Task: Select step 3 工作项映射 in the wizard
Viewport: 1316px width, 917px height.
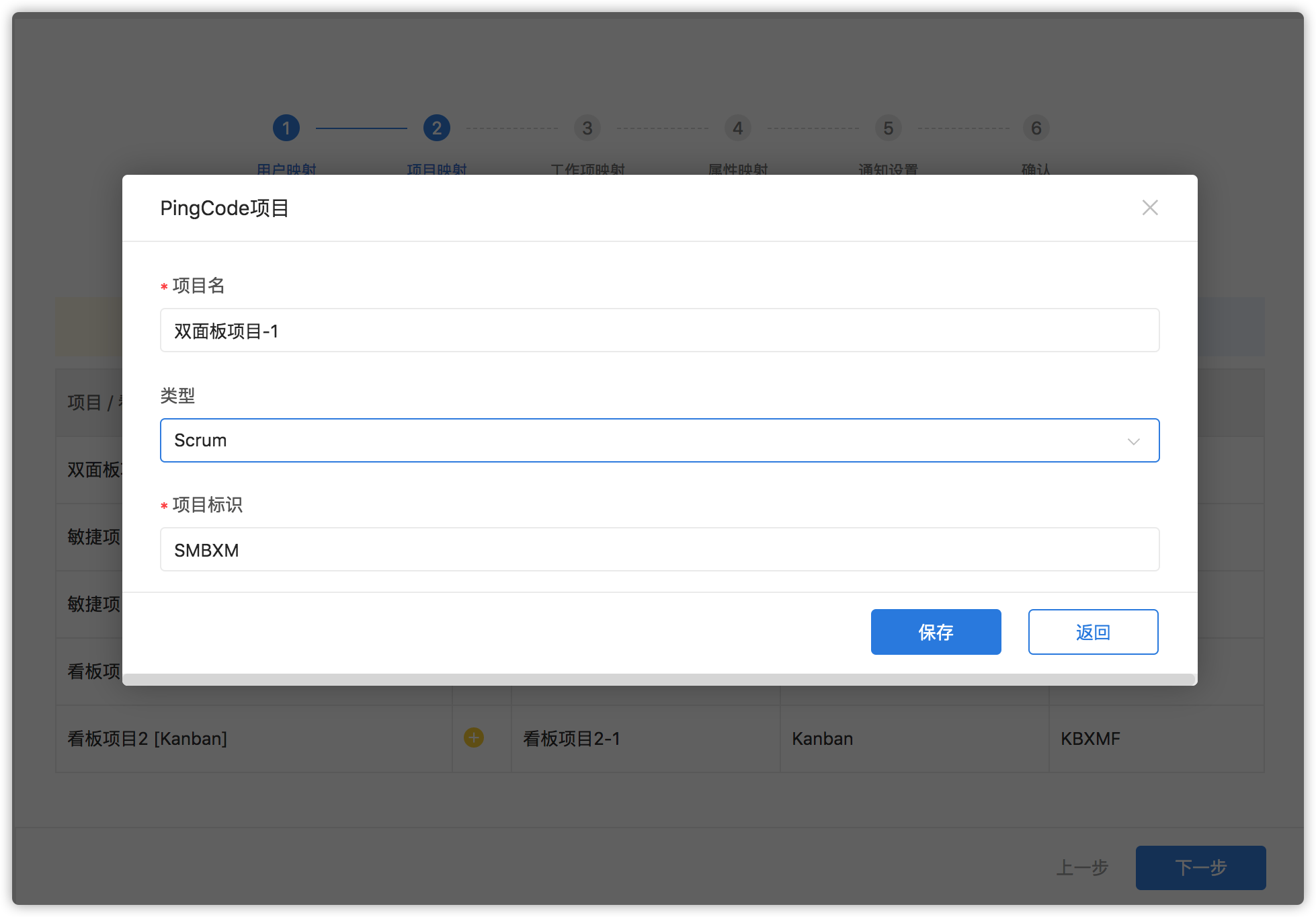Action: 587,128
